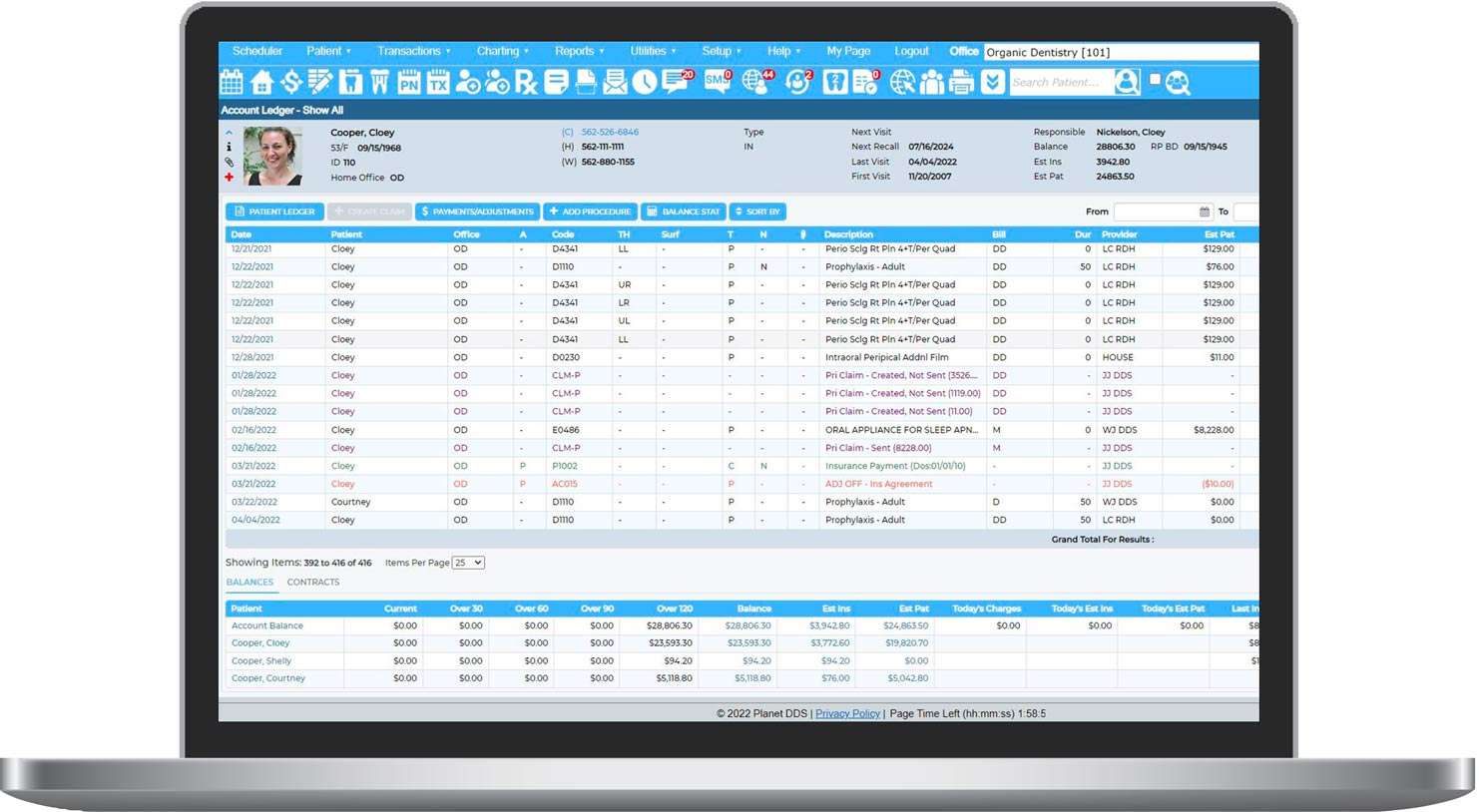Click the Payments/Adjustments button
Image resolution: width=1479 pixels, height=812 pixels.
pos(477,211)
